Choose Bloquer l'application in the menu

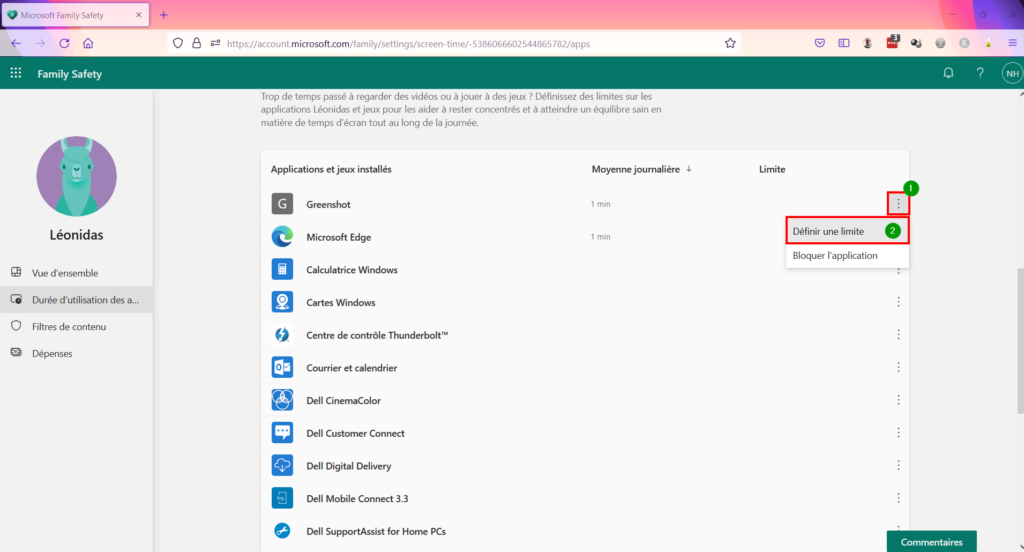[847, 255]
